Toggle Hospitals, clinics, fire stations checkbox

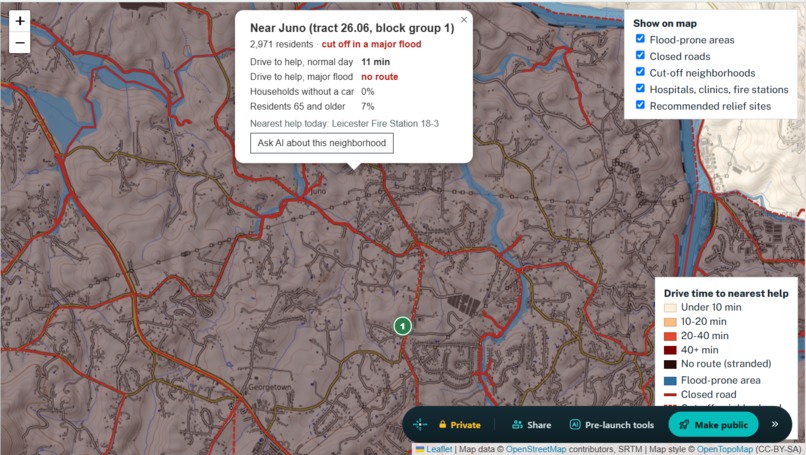coord(640,88)
